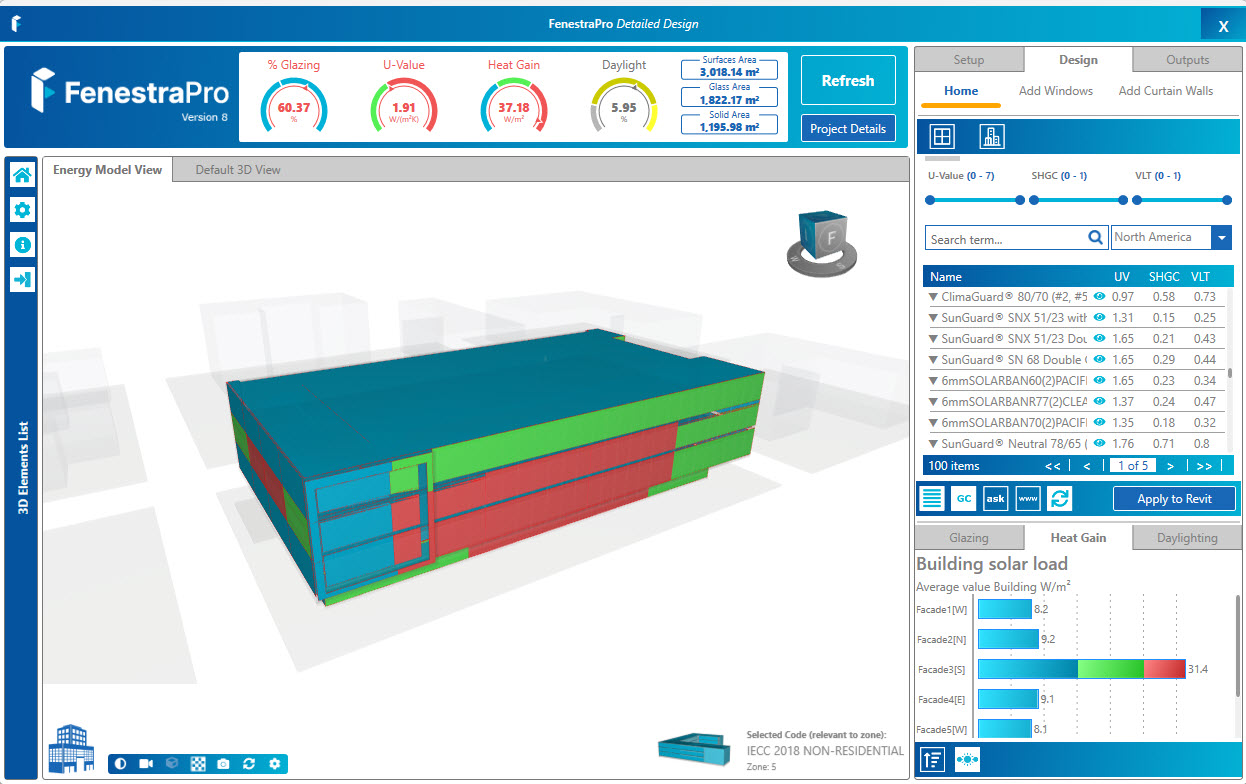
Task: Click the exit arrow icon in left sidebar
Action: pos(22,280)
